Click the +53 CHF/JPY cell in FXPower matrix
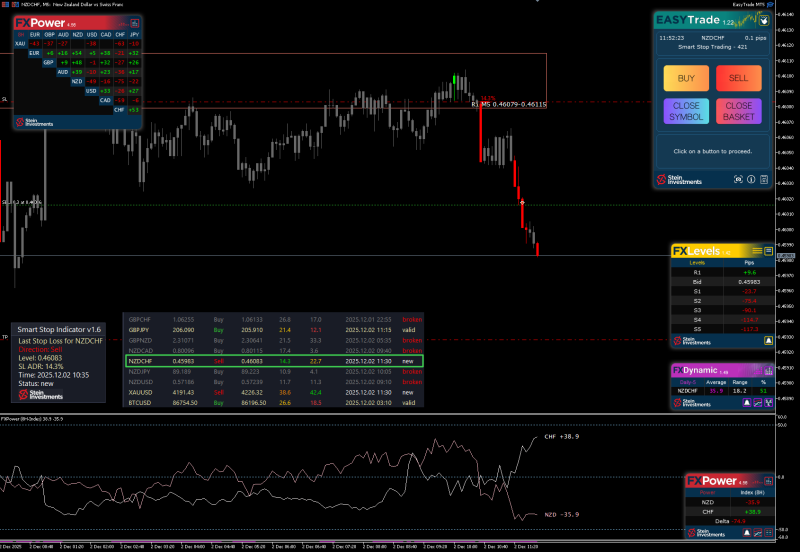The image size is (800, 552). [134, 110]
